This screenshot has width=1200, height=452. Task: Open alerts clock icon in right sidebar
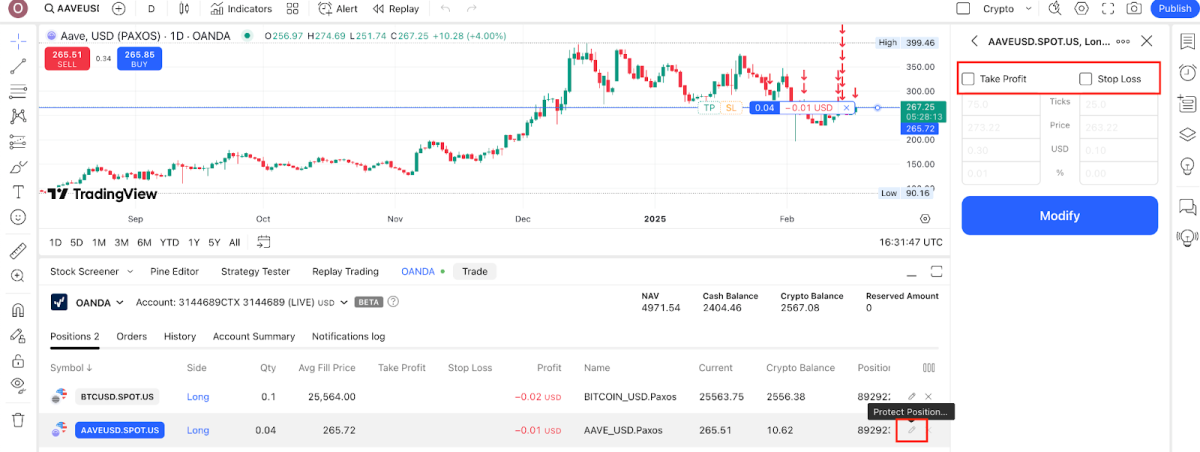point(1187,72)
